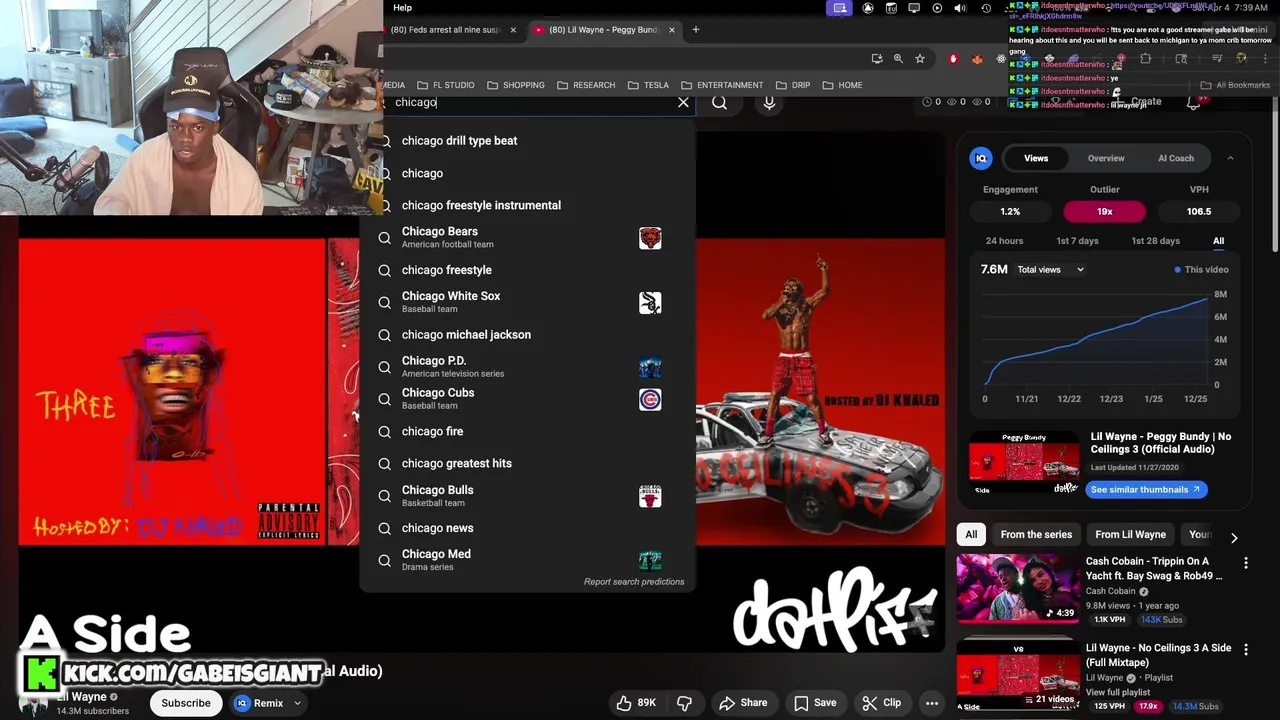This screenshot has height=720, width=1280.
Task: Open options for No Ceilings 3 A Side playlist
Action: pos(1246,650)
